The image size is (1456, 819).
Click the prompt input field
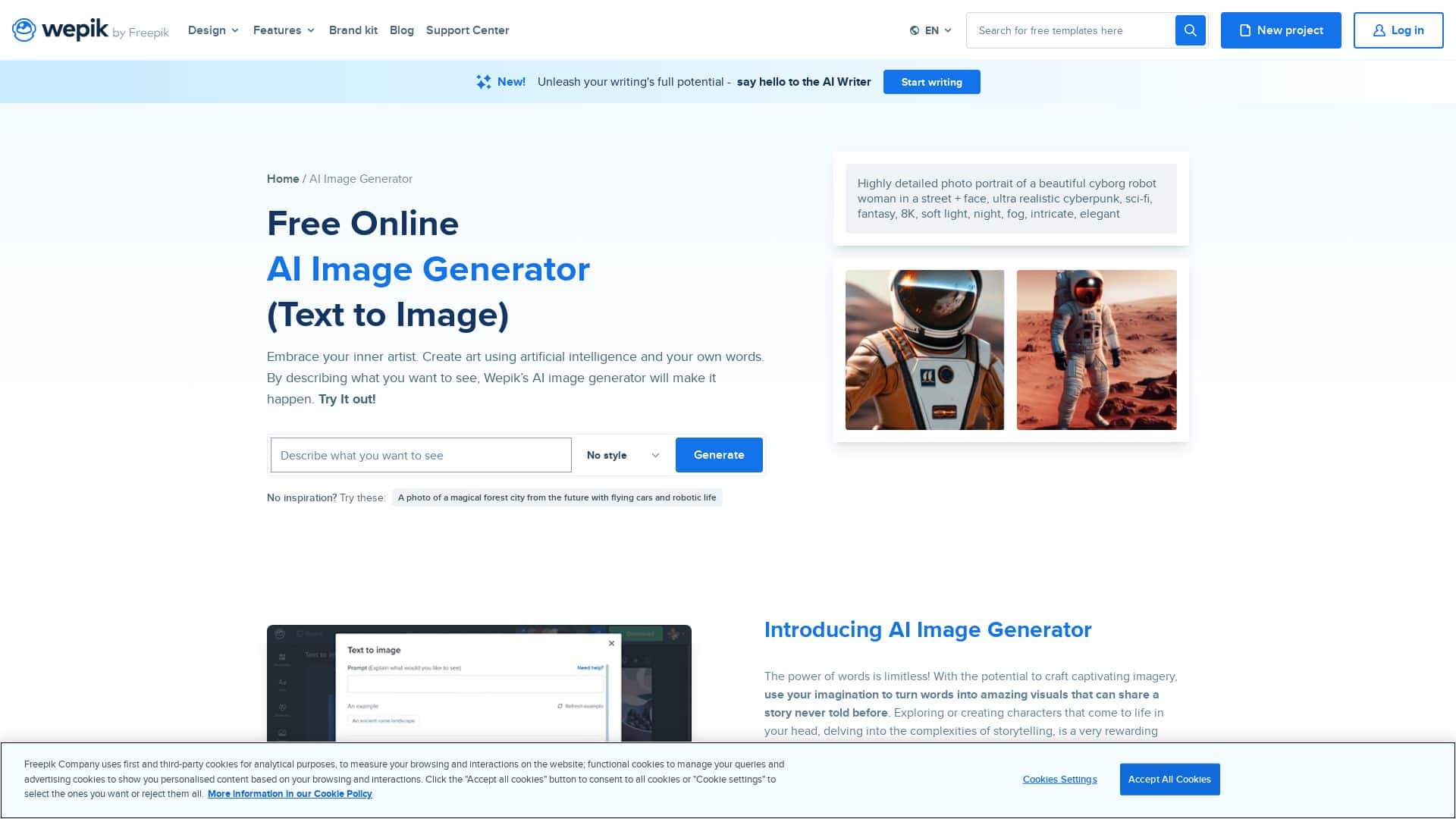click(420, 455)
